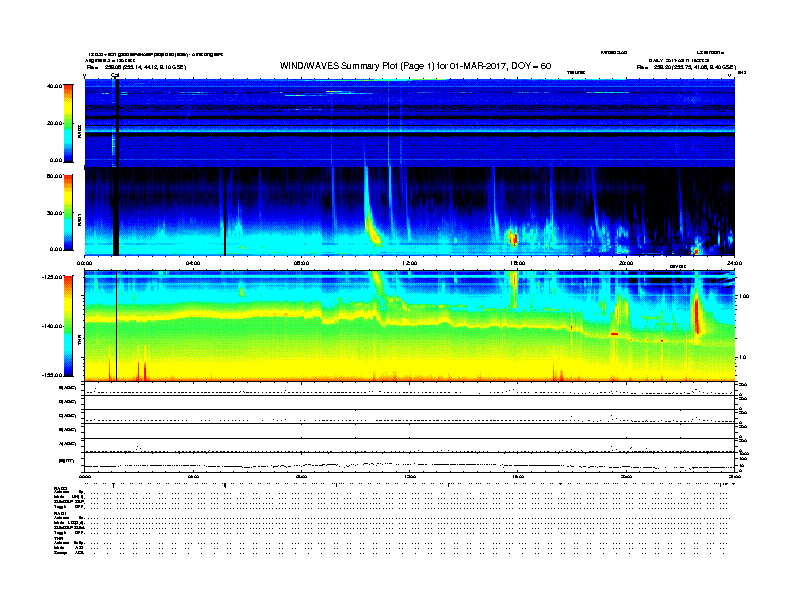Viewport: 792px width, 612px height.
Task: Click the top spectrogram color bar beside 40.00
Action: point(68,123)
